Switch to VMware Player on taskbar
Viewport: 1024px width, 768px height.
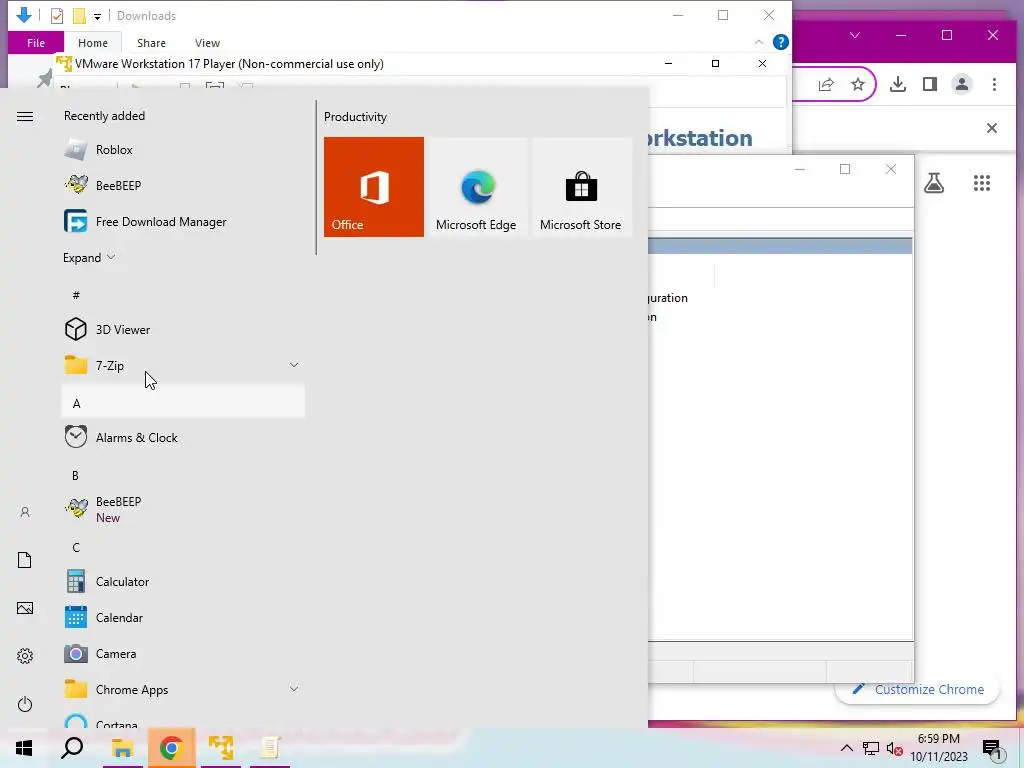(x=221, y=748)
